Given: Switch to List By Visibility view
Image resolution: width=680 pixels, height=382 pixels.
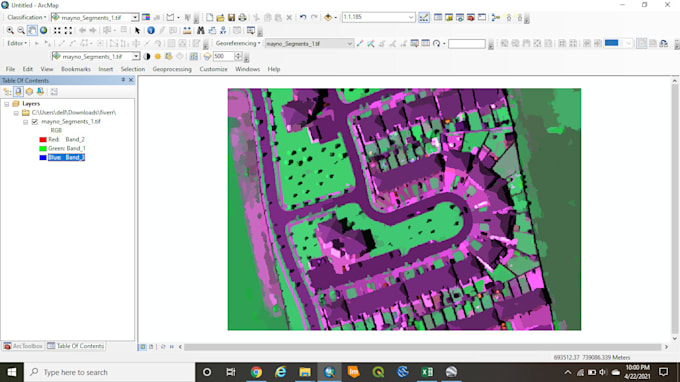Looking at the screenshot, I should click(29, 91).
